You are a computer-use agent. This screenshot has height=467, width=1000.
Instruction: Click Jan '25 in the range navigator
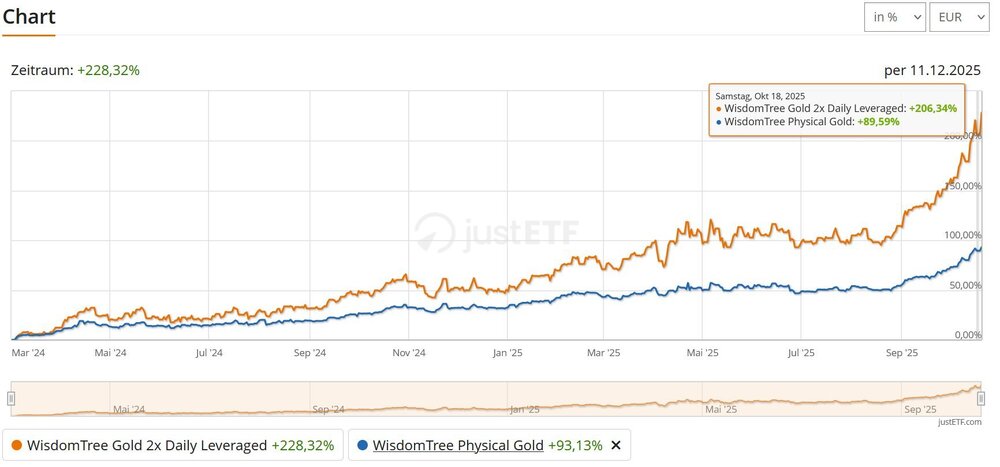[524, 409]
